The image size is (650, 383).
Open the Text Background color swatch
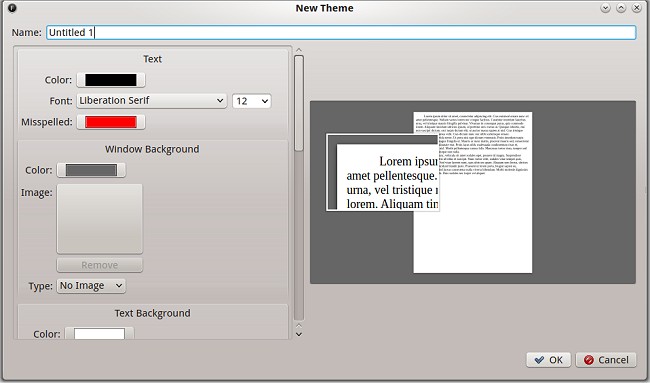[x=99, y=333]
